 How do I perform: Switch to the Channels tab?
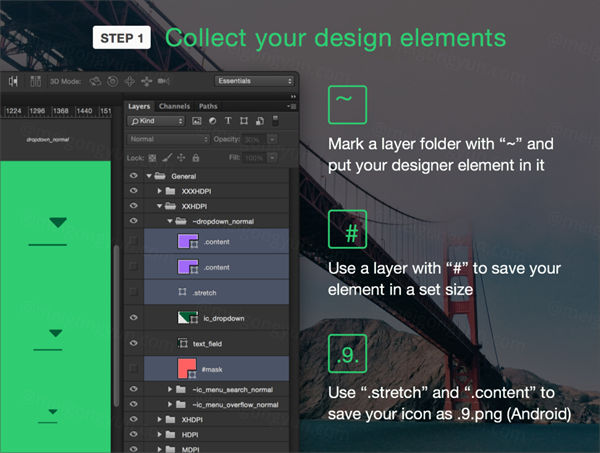click(x=174, y=105)
